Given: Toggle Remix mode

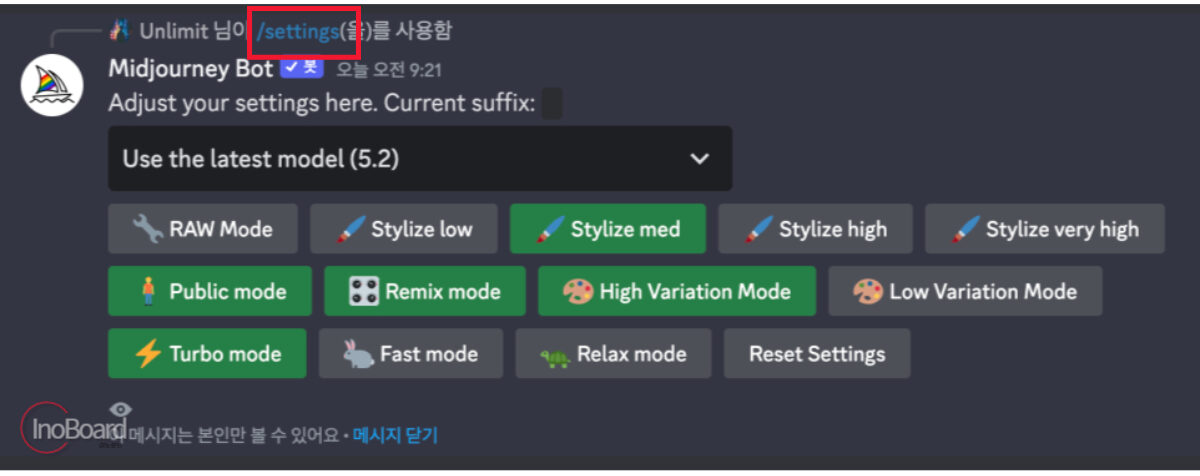Looking at the screenshot, I should (x=424, y=292).
